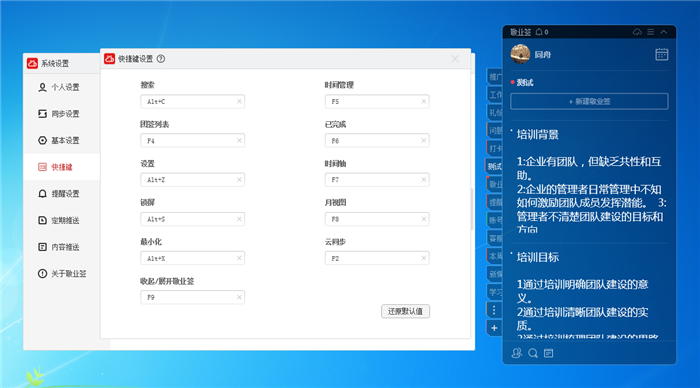
Task: Click the + 新建敬业签 button
Action: coord(589,101)
